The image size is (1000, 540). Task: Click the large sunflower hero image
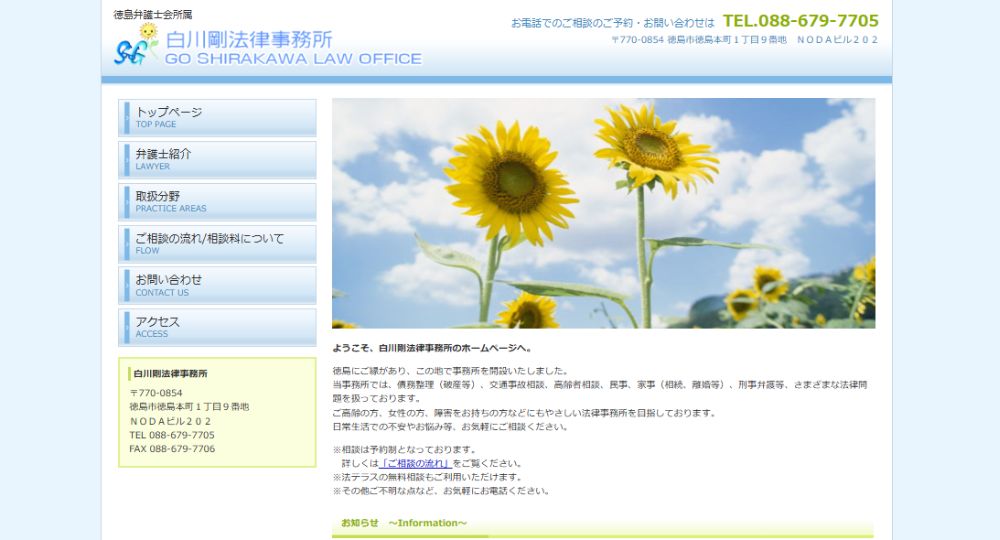pos(603,213)
